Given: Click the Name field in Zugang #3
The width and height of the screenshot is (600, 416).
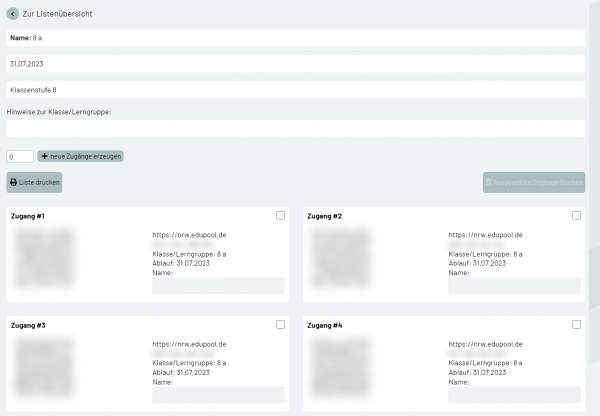Looking at the screenshot, I should pyautogui.click(x=218, y=395).
